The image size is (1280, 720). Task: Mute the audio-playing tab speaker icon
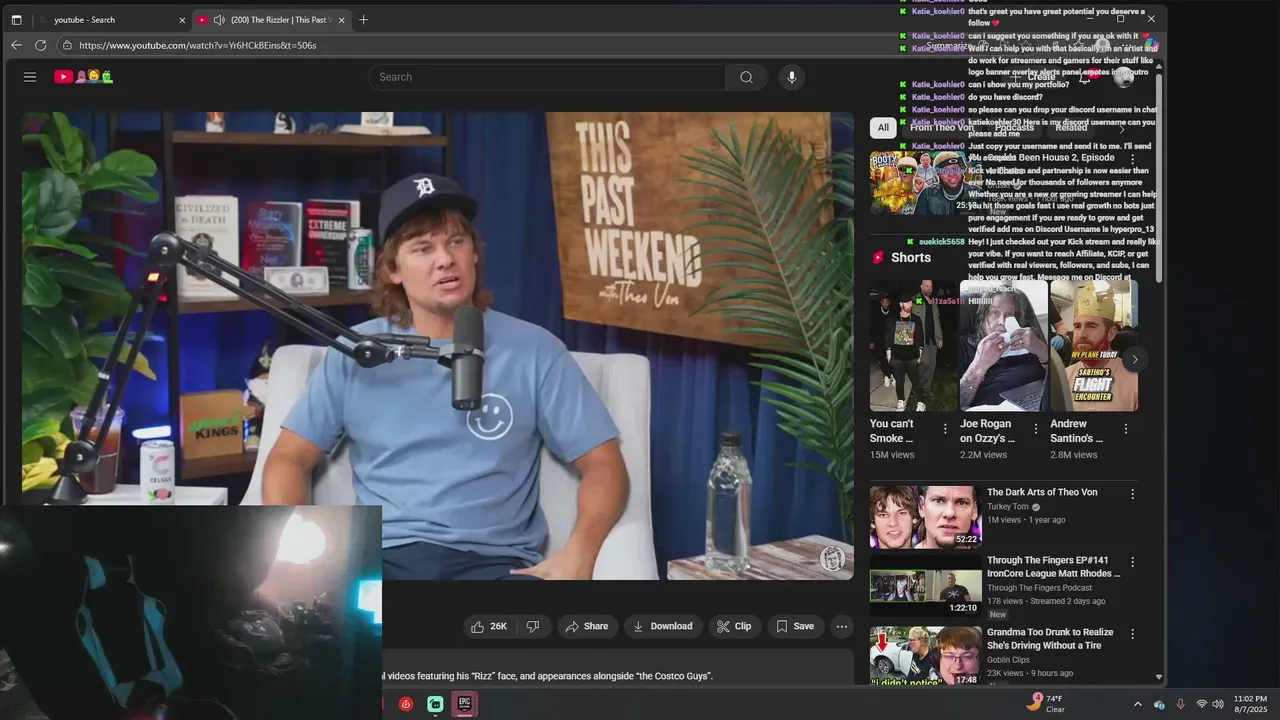tap(219, 20)
